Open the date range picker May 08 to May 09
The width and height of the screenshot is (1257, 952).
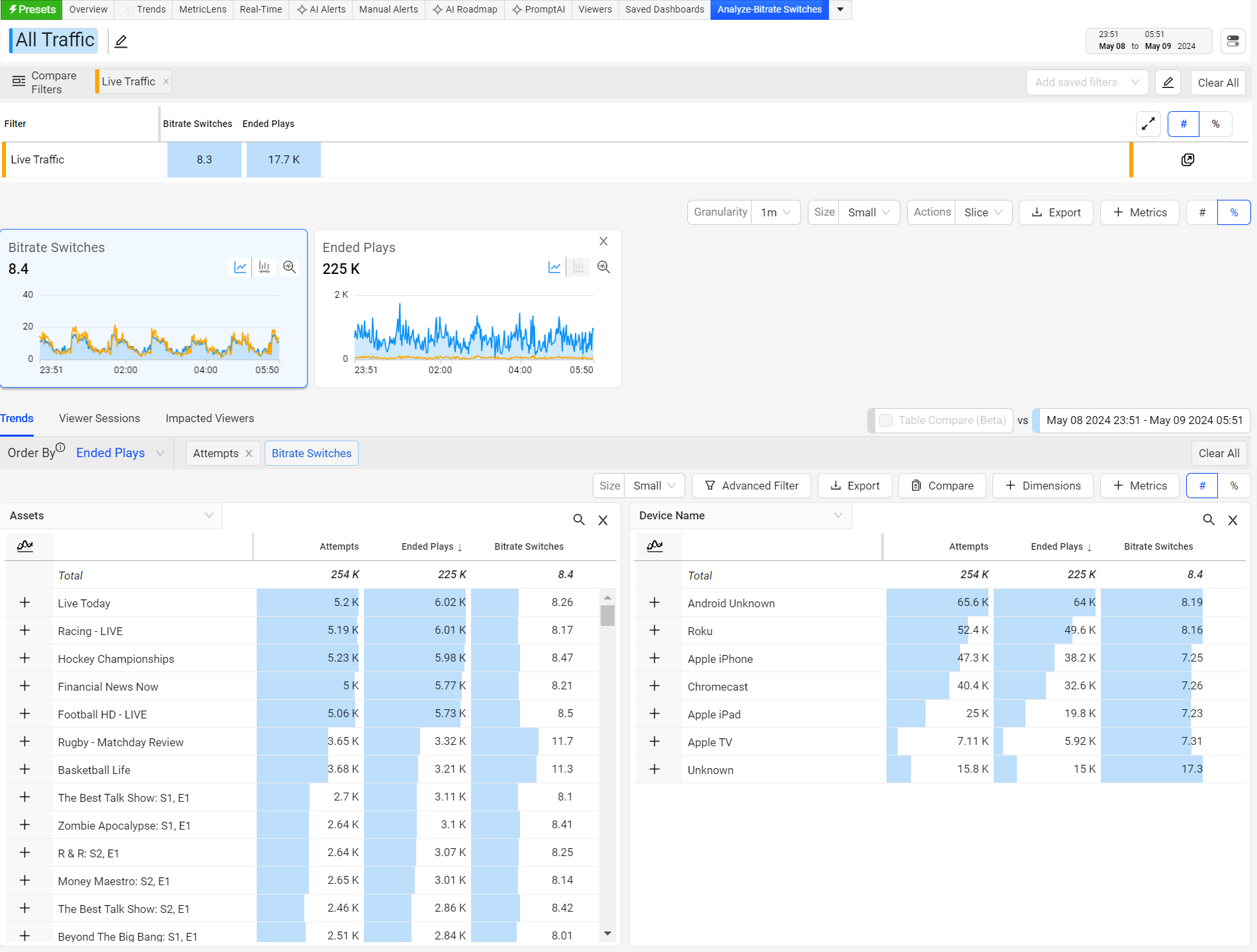click(1149, 40)
